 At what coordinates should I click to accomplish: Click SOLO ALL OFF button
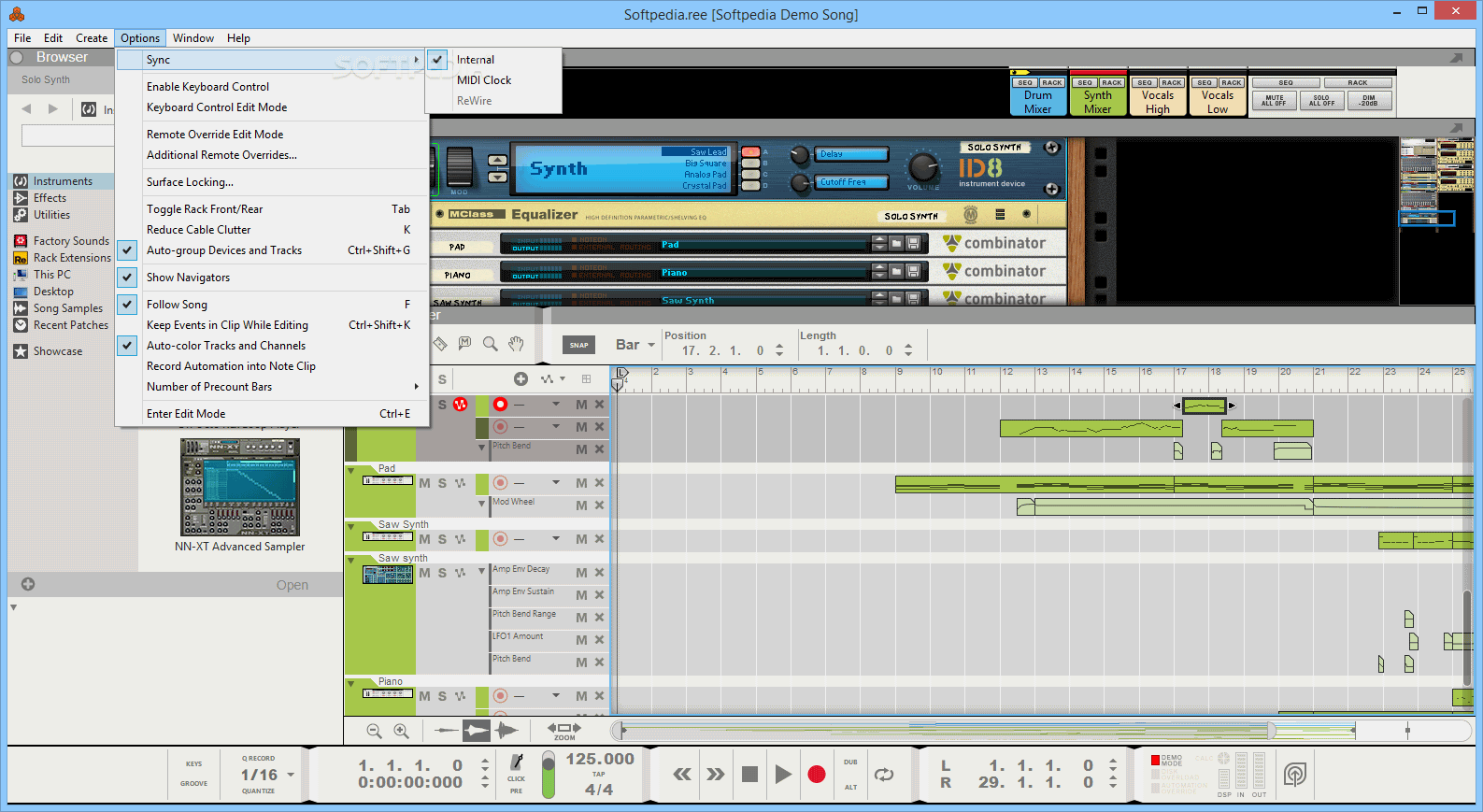[x=1321, y=101]
